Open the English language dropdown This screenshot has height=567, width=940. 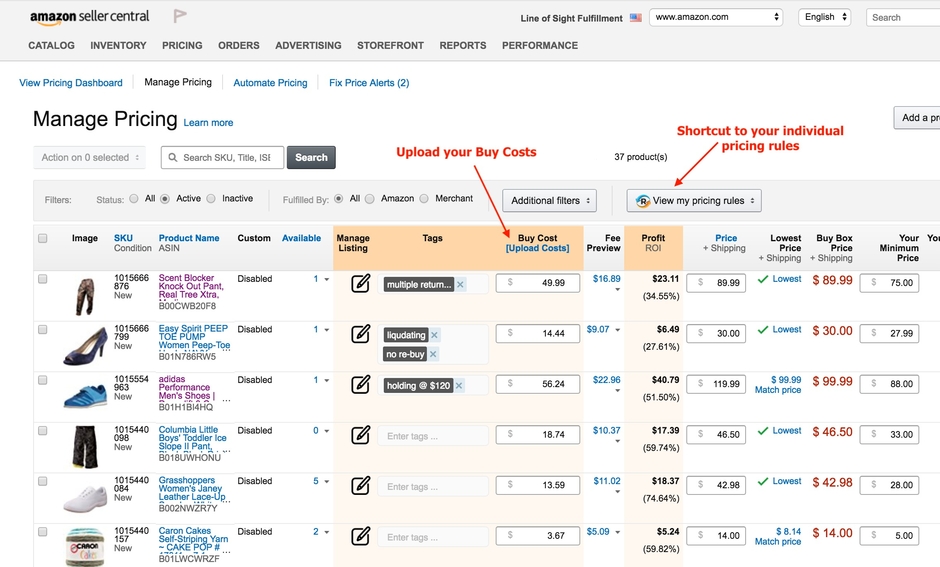click(x=824, y=17)
